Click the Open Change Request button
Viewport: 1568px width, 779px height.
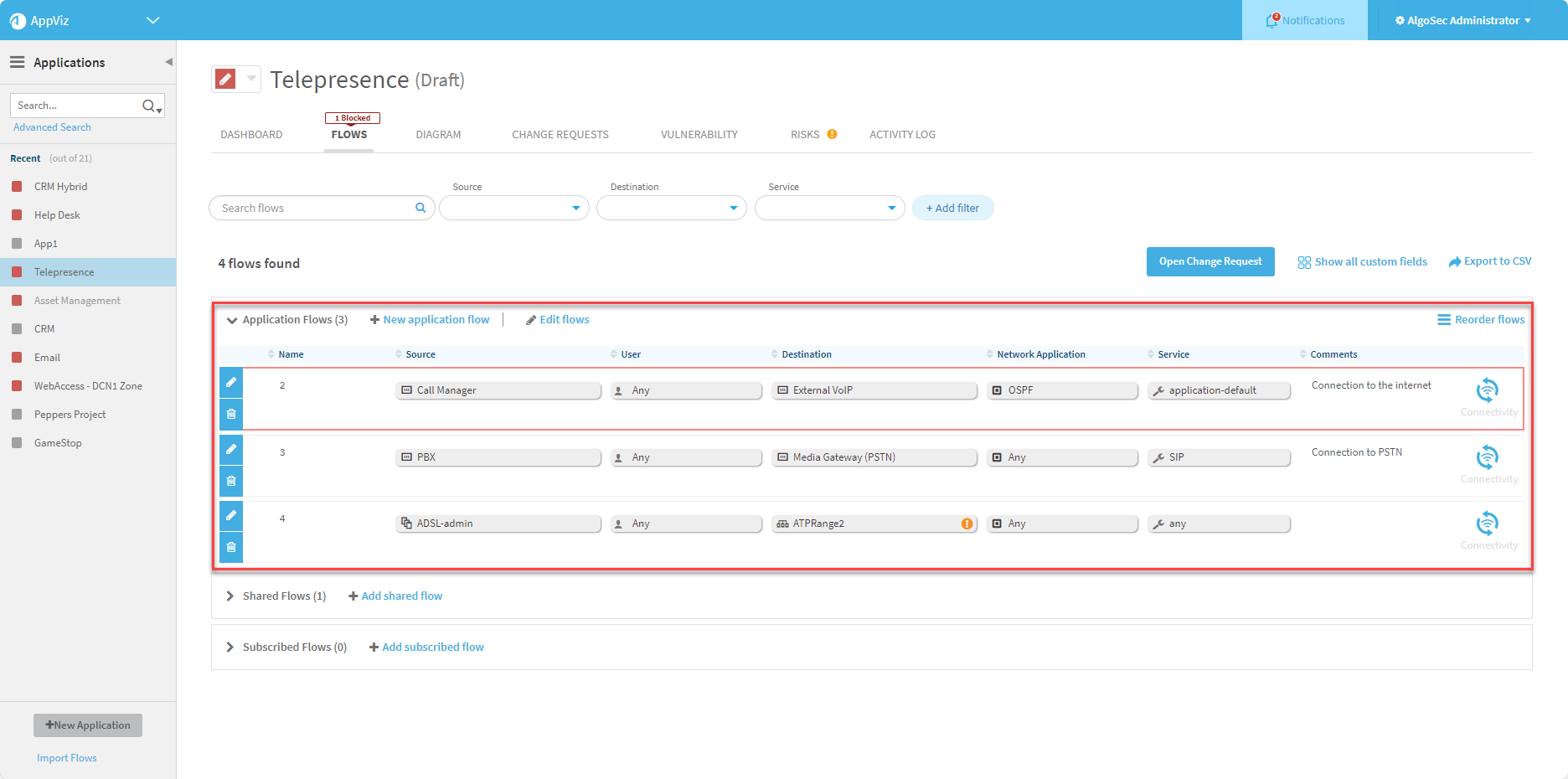pyautogui.click(x=1210, y=261)
